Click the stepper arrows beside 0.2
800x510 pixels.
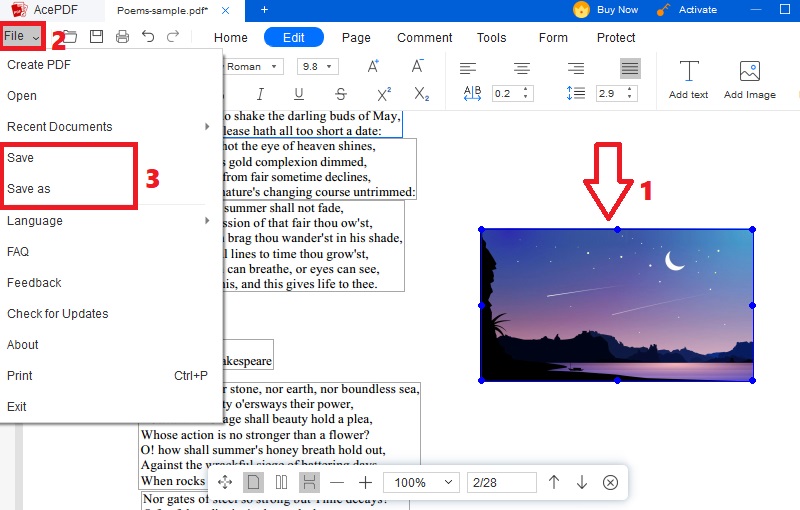point(526,93)
